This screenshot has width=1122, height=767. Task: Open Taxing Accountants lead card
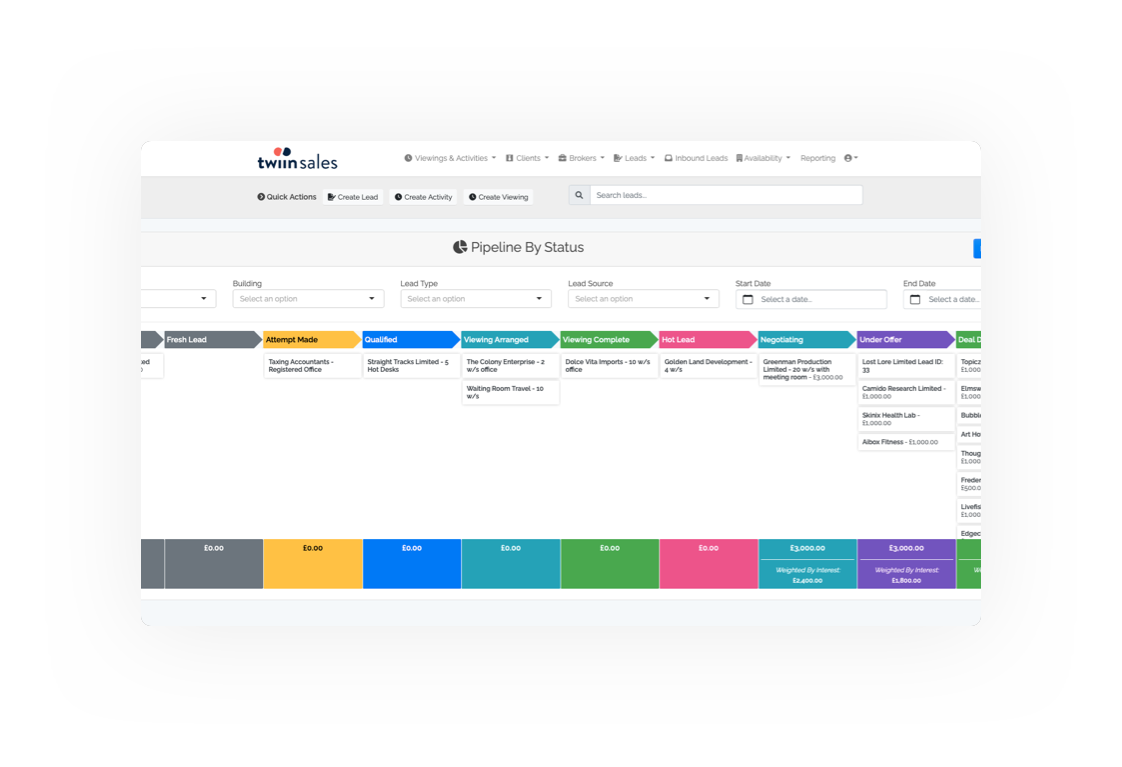point(312,366)
